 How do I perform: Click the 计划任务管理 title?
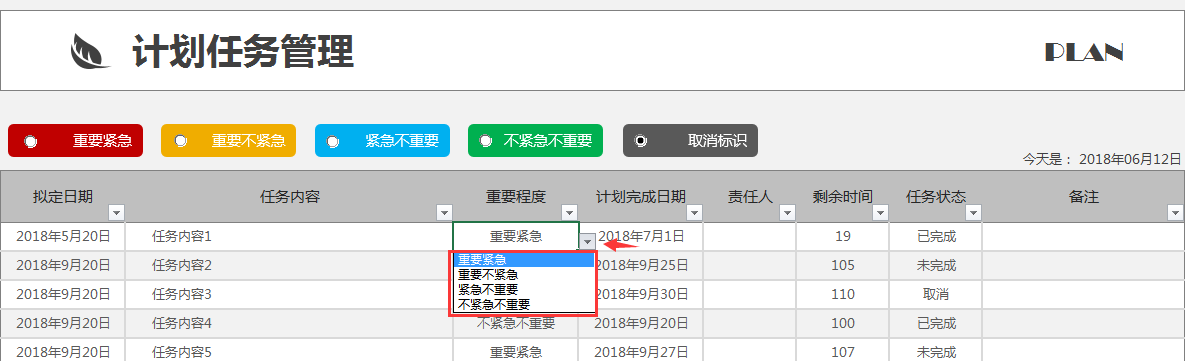coord(243,51)
